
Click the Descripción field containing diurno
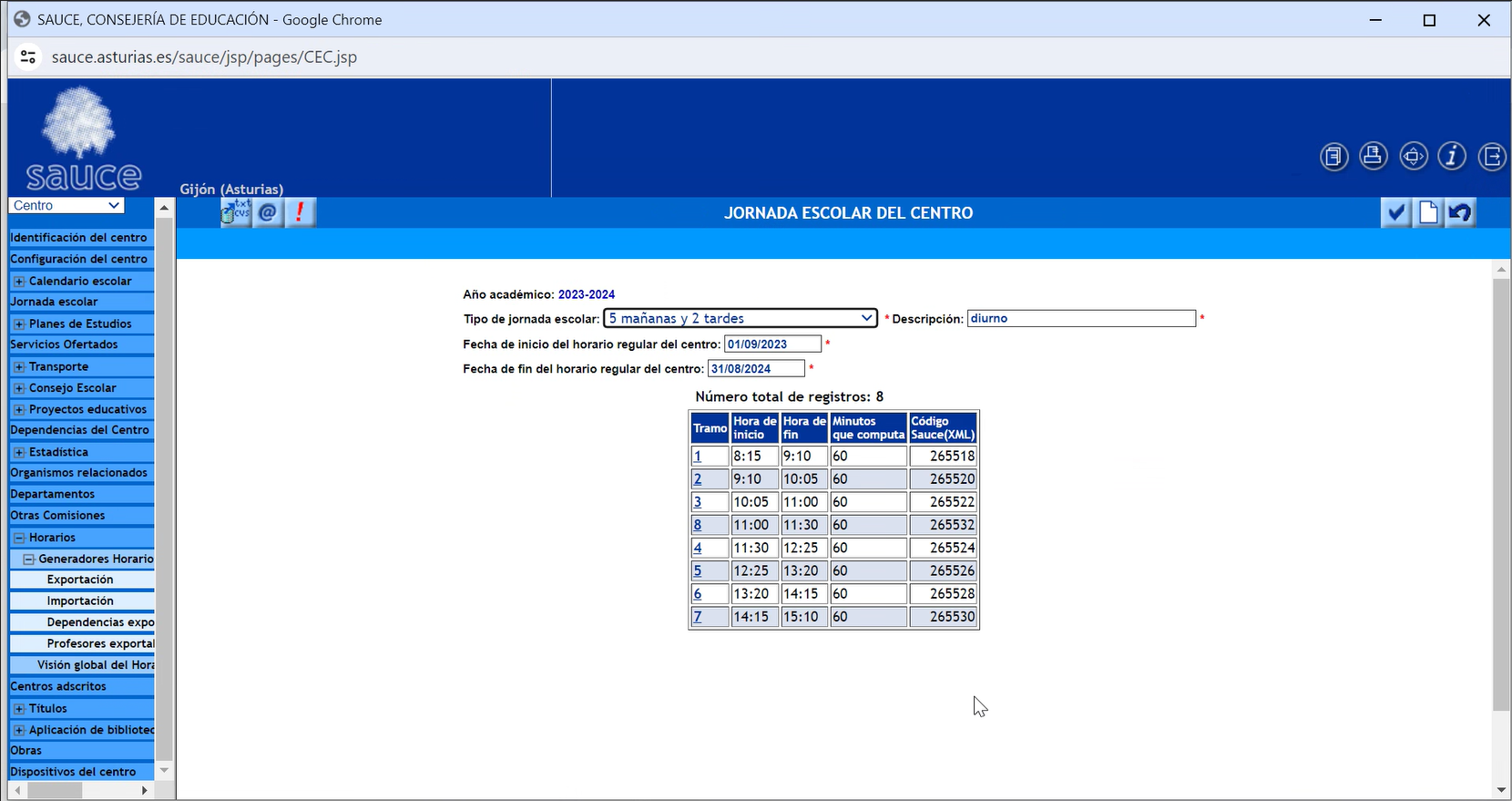click(x=1081, y=318)
